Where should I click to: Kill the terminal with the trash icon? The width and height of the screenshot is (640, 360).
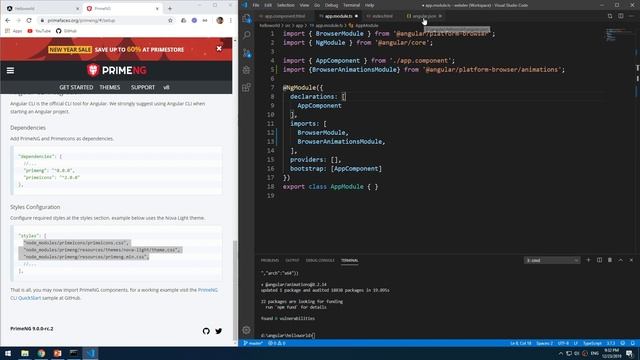(610, 260)
